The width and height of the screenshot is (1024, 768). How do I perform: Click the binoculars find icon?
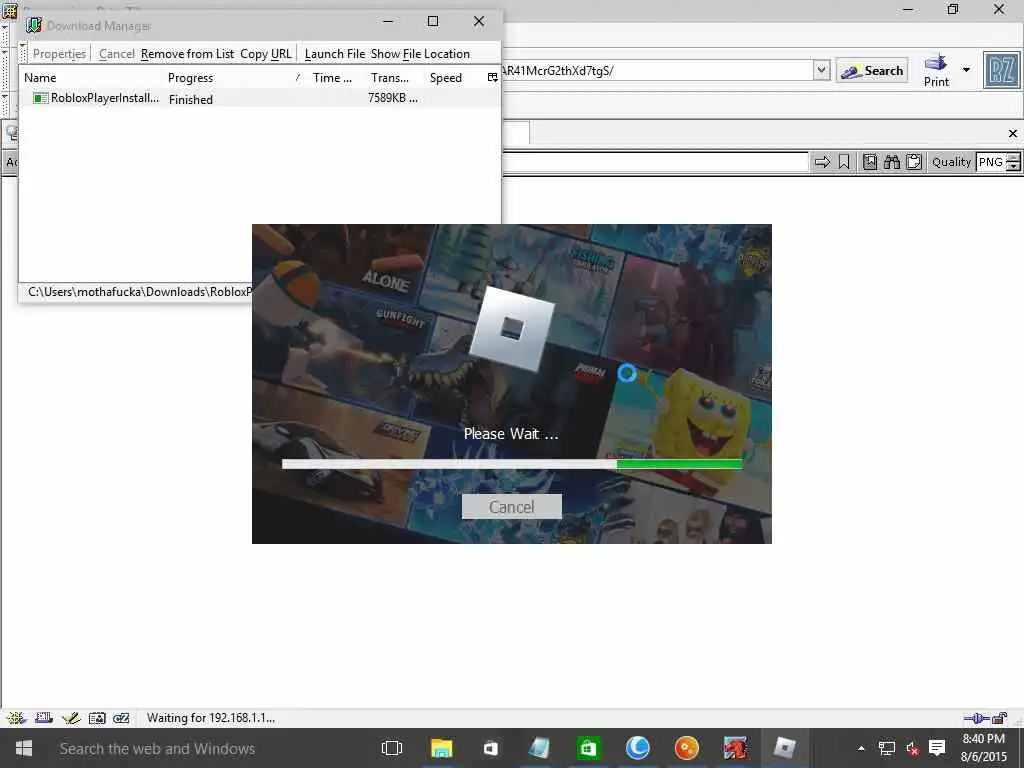pyautogui.click(x=891, y=162)
